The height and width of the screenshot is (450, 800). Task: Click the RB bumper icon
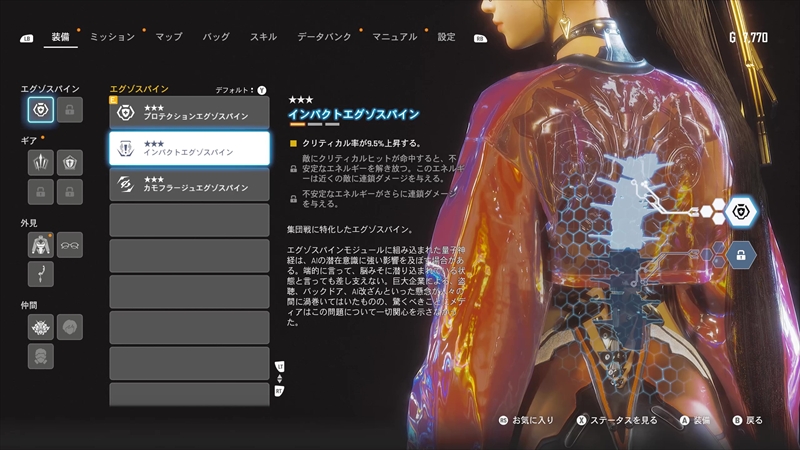[x=480, y=38]
